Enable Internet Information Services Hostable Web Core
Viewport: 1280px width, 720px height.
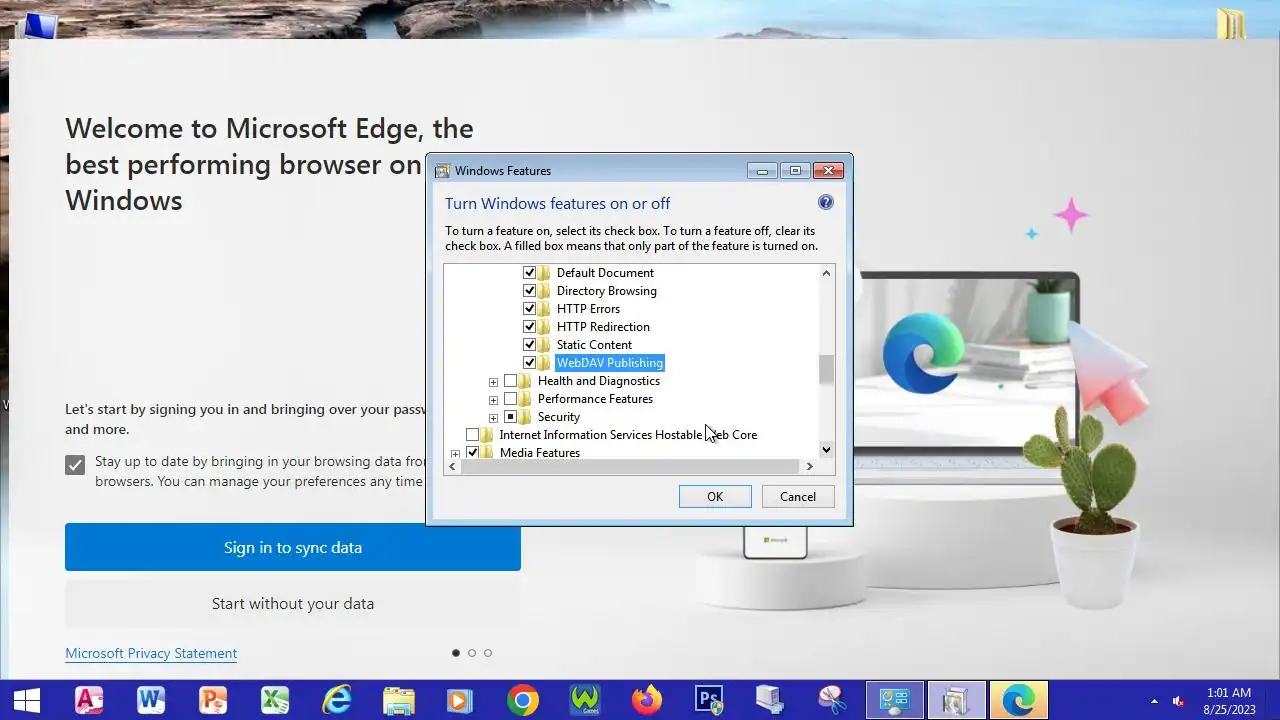[473, 435]
